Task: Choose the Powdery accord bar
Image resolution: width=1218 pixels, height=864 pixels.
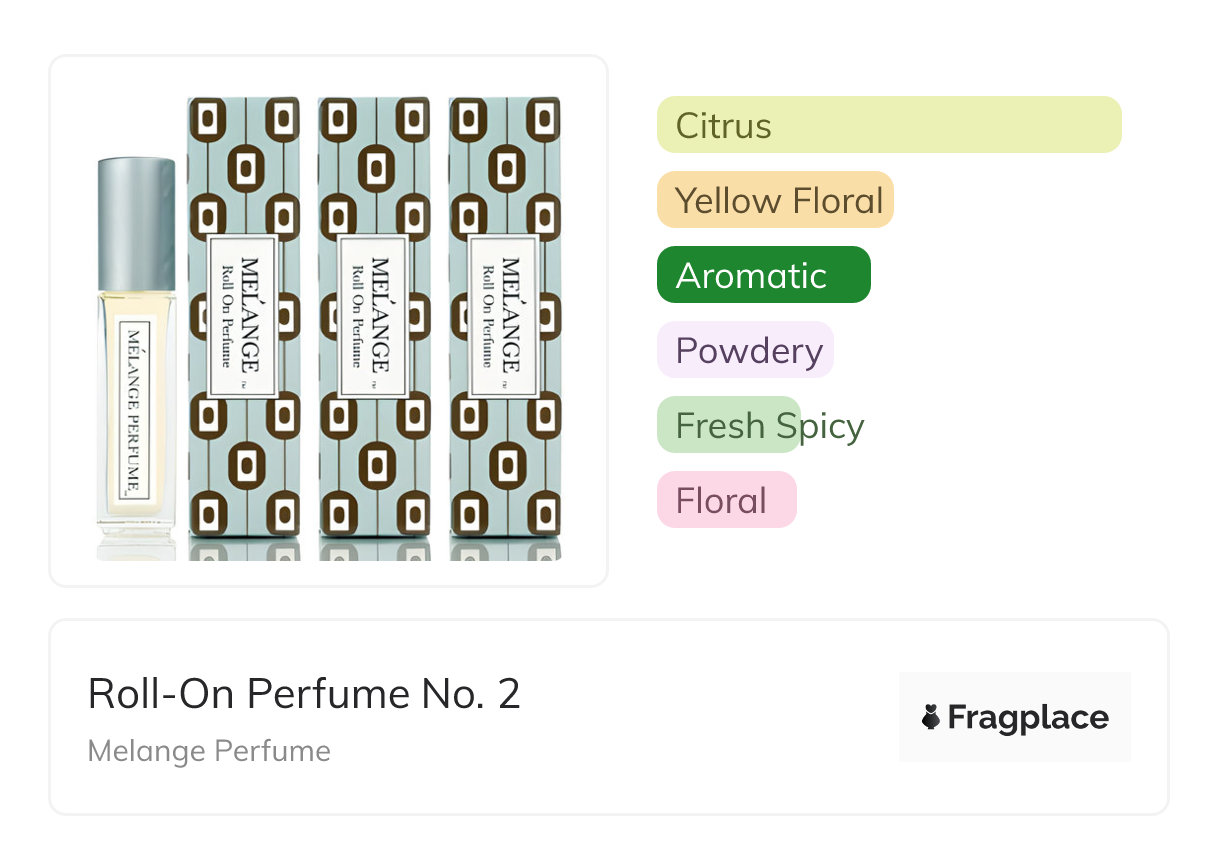Action: tap(745, 350)
